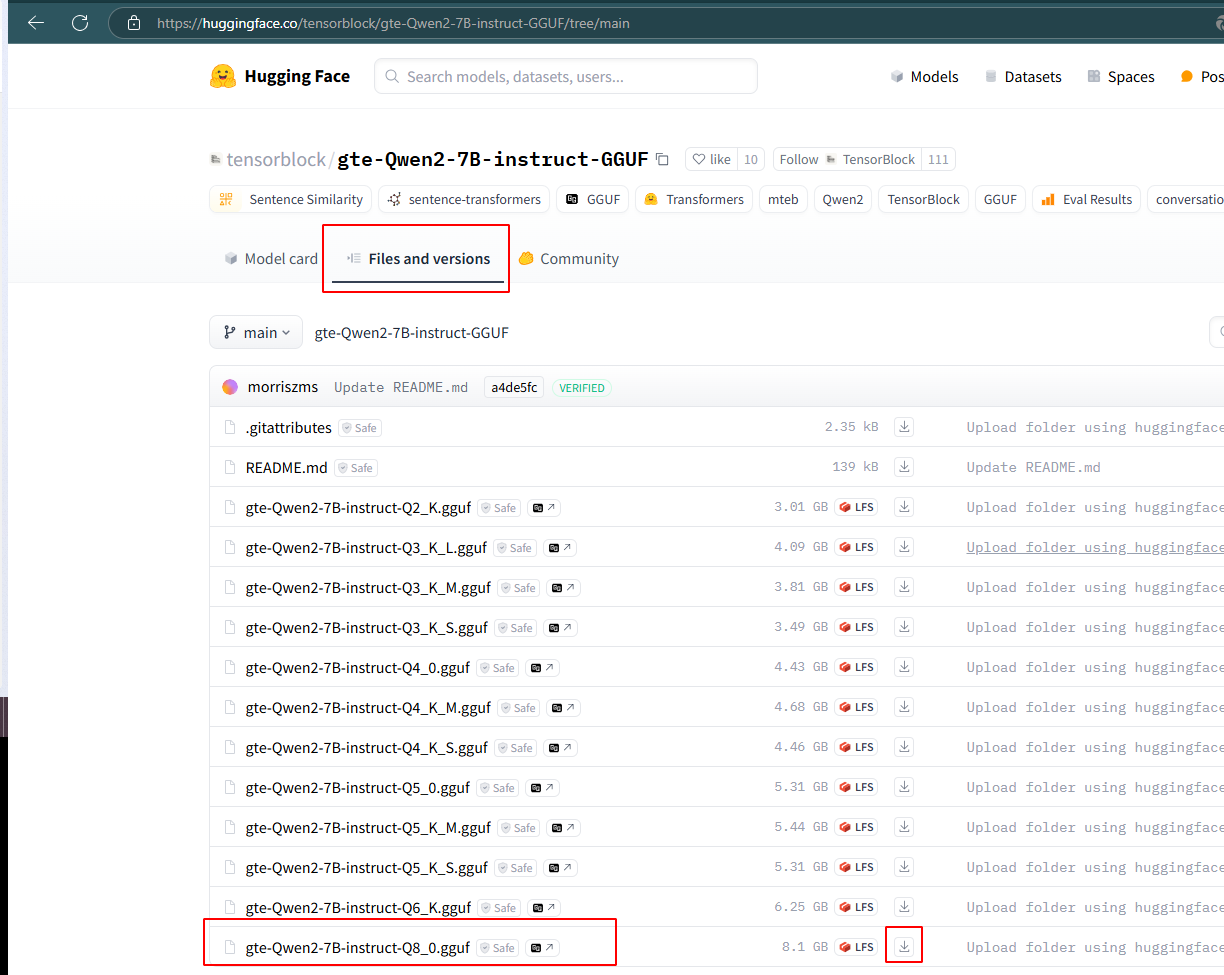Click the search models input field
This screenshot has width=1224, height=975.
click(x=565, y=76)
